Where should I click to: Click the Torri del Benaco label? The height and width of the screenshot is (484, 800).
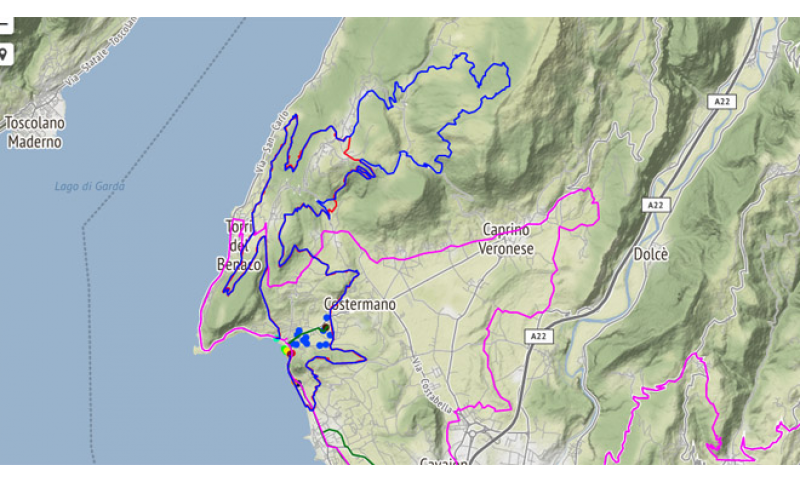tap(239, 245)
